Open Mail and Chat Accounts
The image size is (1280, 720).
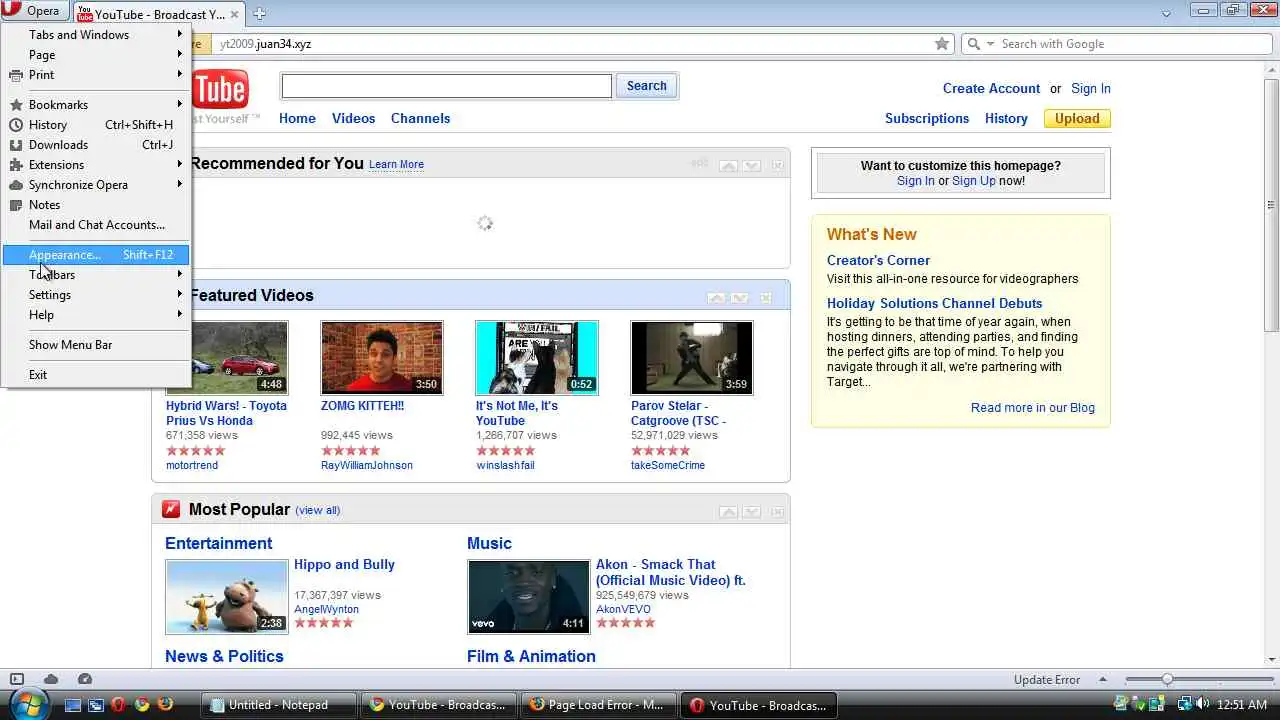(96, 225)
